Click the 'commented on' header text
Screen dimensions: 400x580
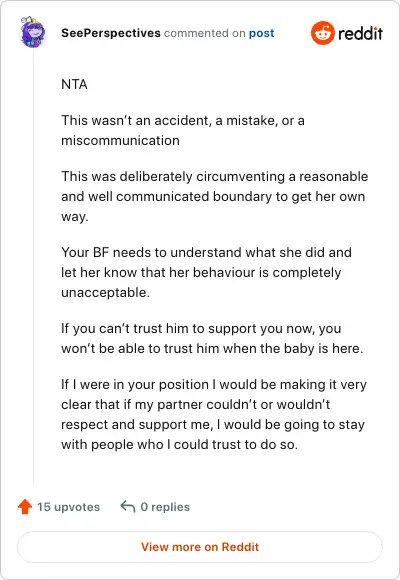click(205, 33)
